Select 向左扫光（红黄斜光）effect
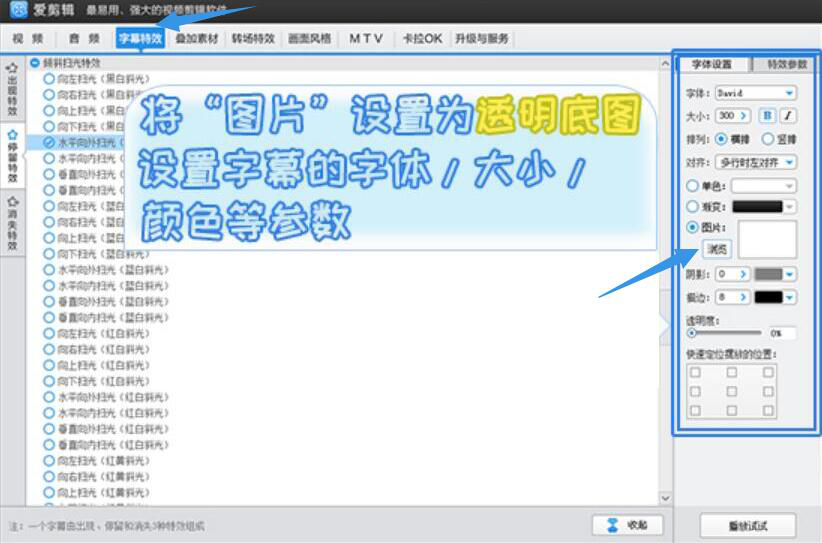The image size is (822, 543). (97, 461)
